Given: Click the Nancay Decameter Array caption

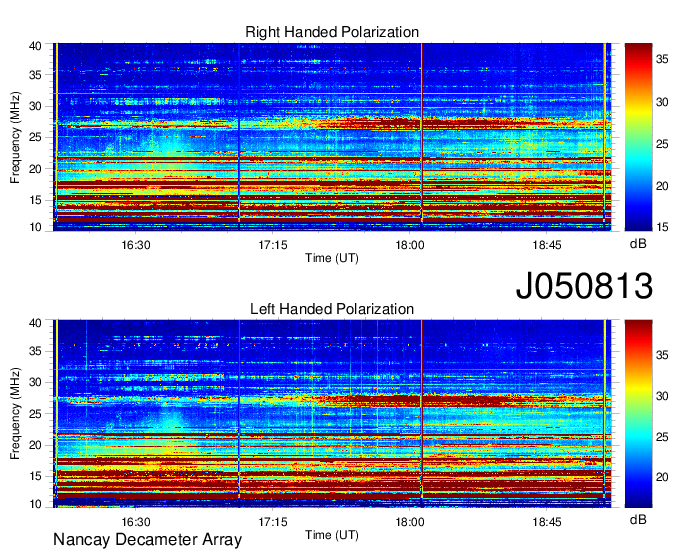Looking at the screenshot, I should (147, 540).
